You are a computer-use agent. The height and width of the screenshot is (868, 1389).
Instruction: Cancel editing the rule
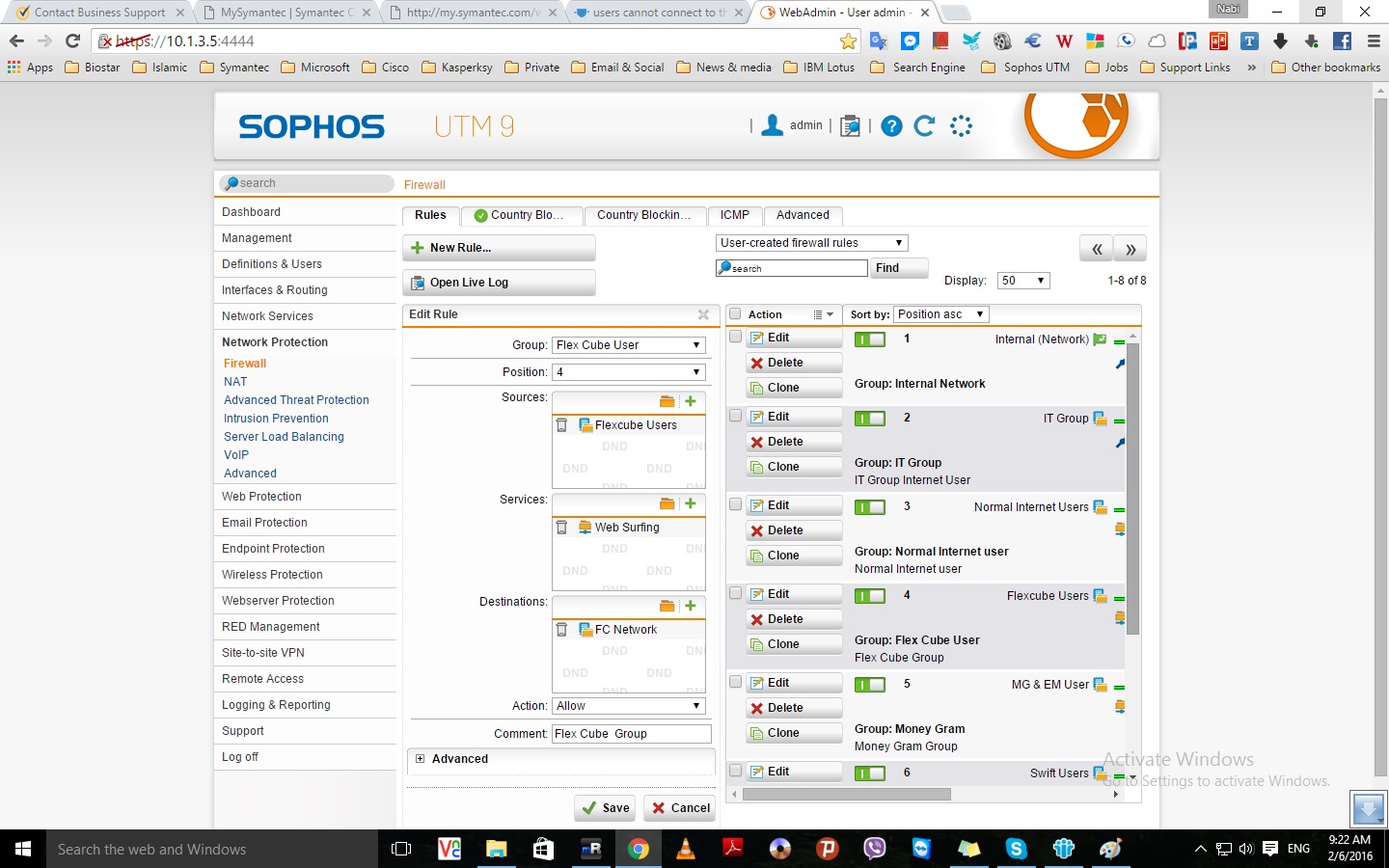680,808
